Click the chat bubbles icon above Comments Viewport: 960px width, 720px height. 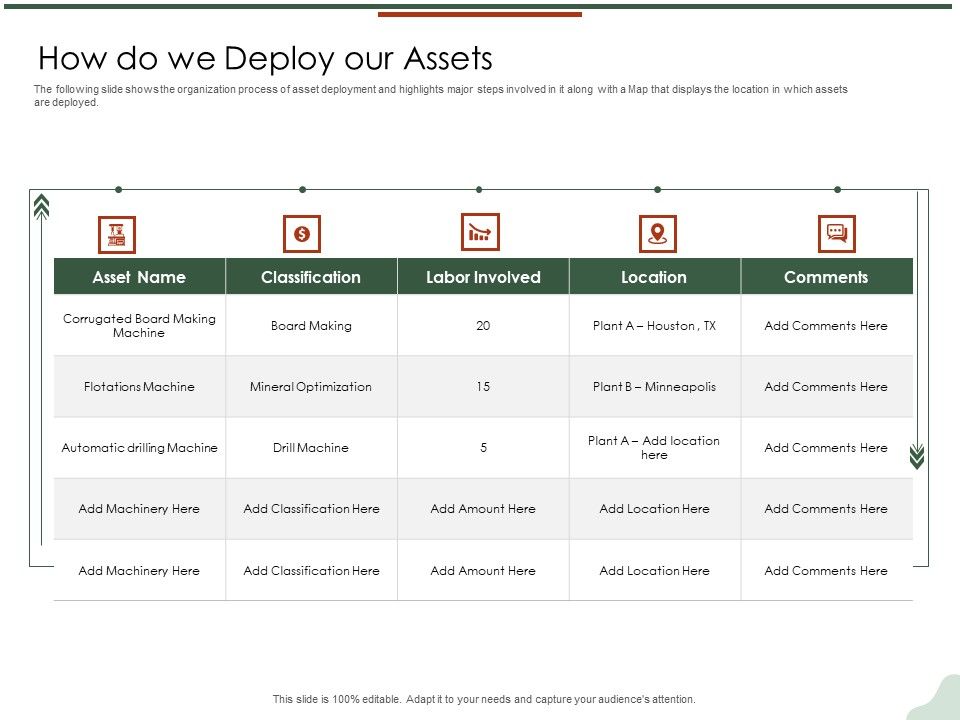coord(836,234)
